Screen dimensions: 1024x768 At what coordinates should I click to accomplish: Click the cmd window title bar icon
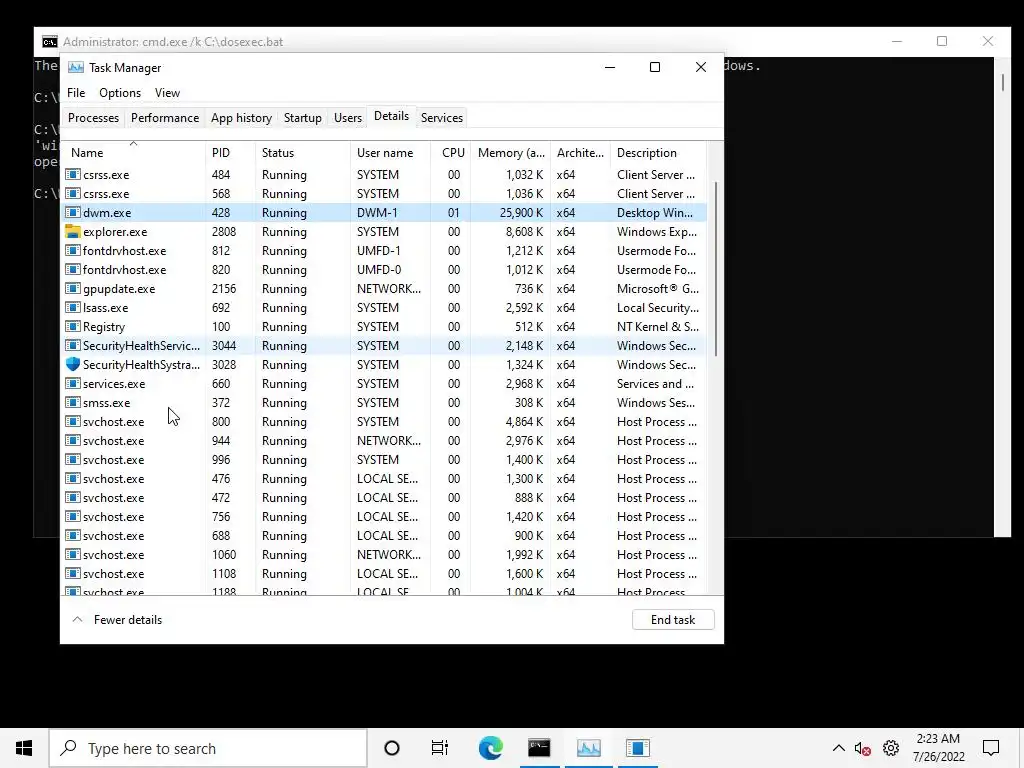[50, 42]
